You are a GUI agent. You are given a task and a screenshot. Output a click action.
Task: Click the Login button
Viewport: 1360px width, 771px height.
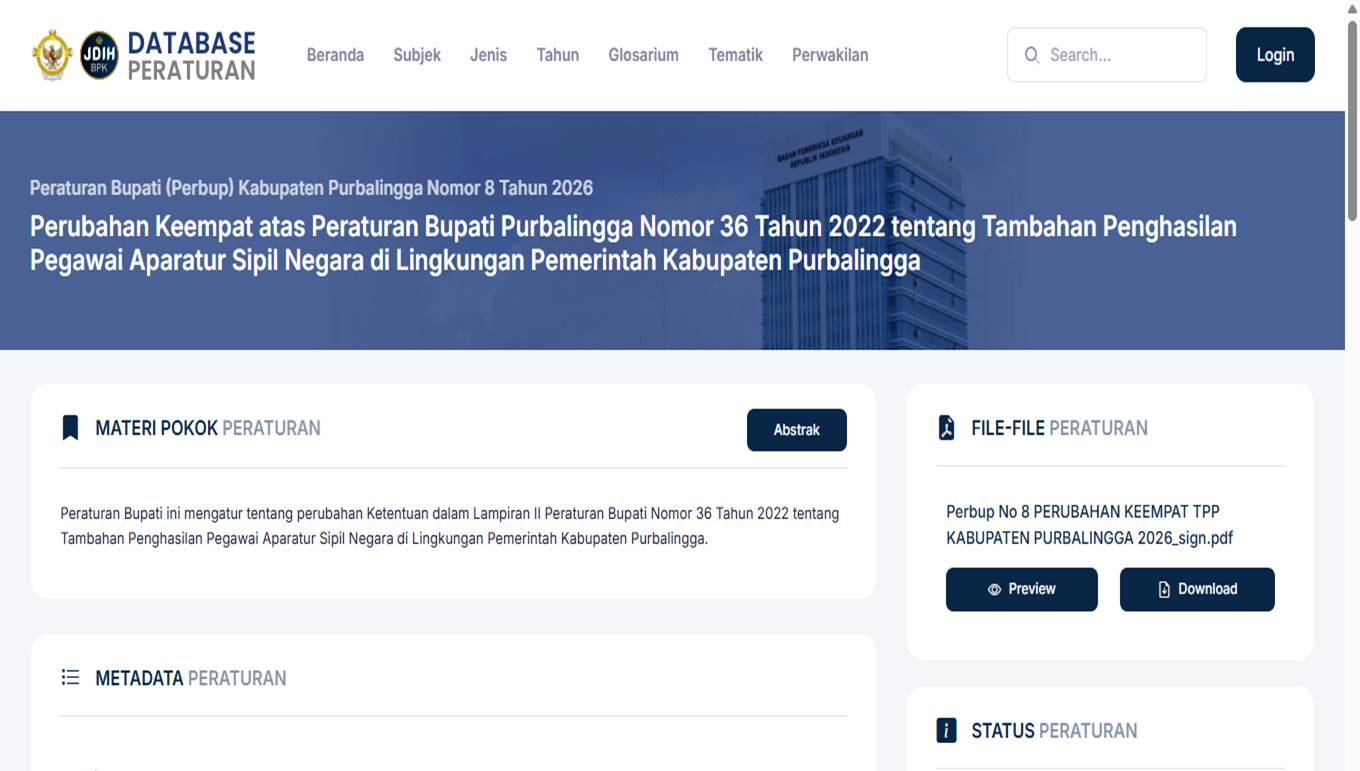pos(1275,55)
